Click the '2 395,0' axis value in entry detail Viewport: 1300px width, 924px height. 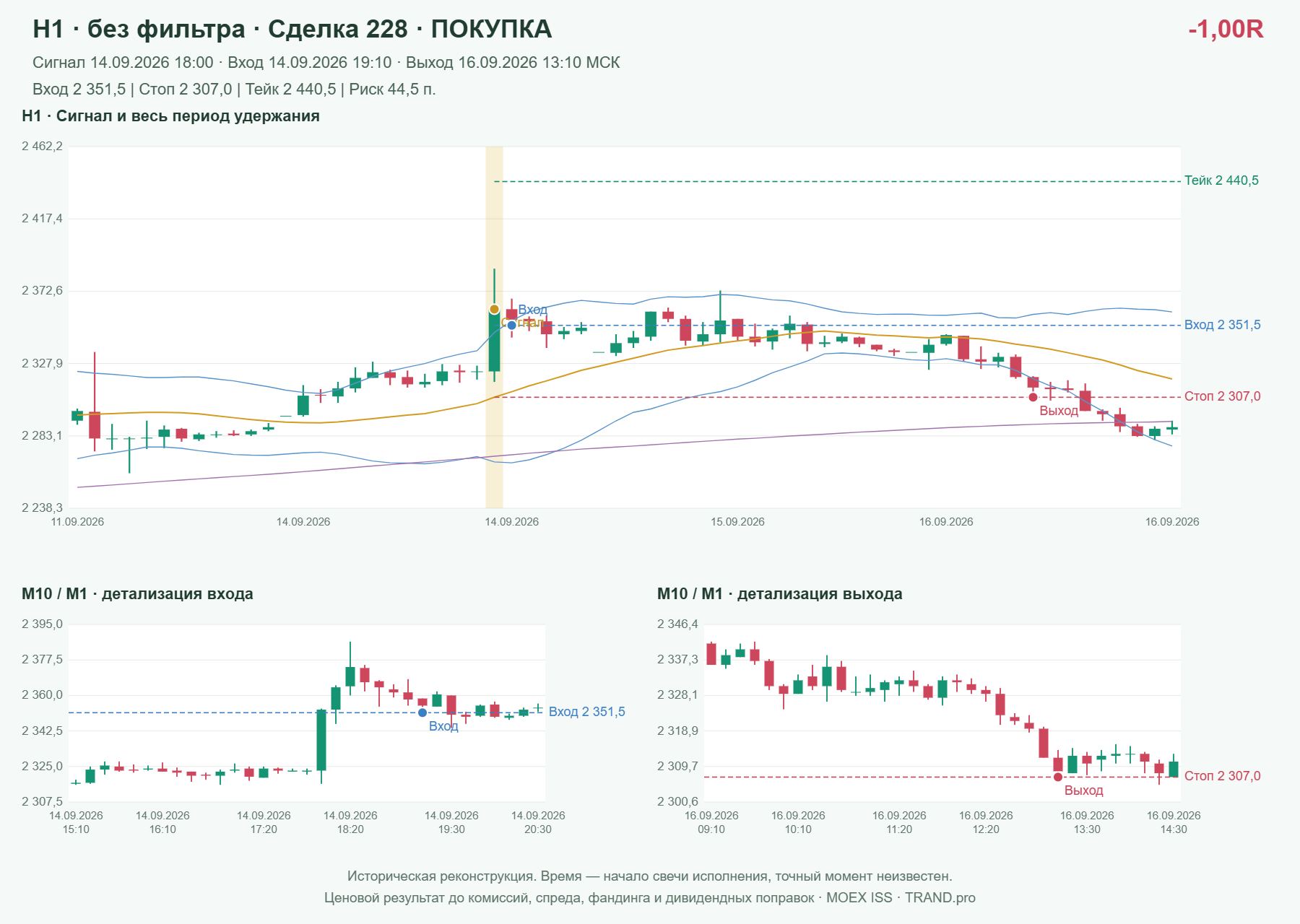[x=42, y=624]
